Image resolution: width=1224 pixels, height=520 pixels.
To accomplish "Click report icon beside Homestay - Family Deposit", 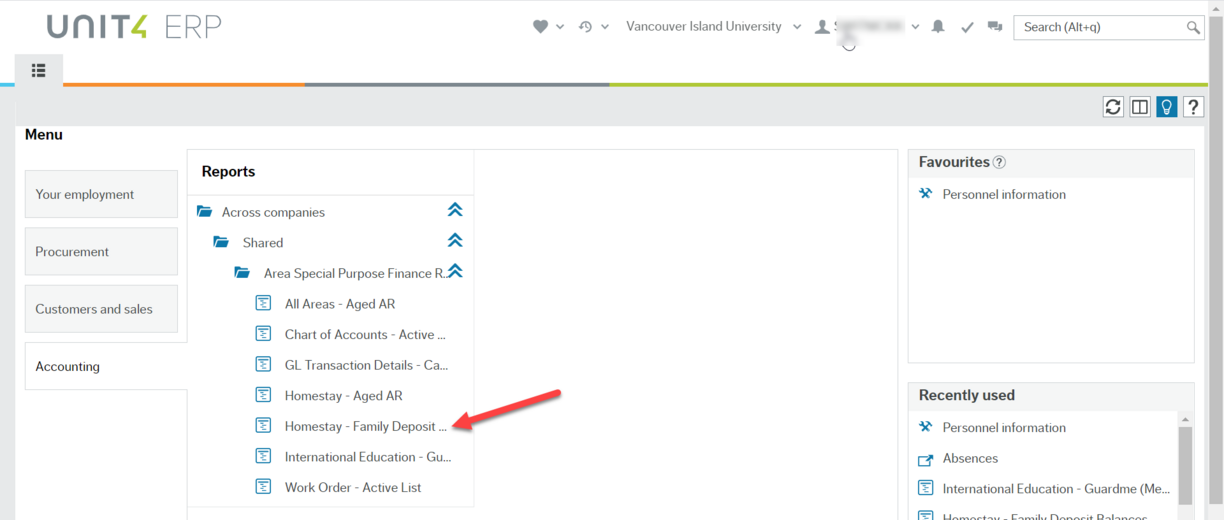I will (x=264, y=425).
